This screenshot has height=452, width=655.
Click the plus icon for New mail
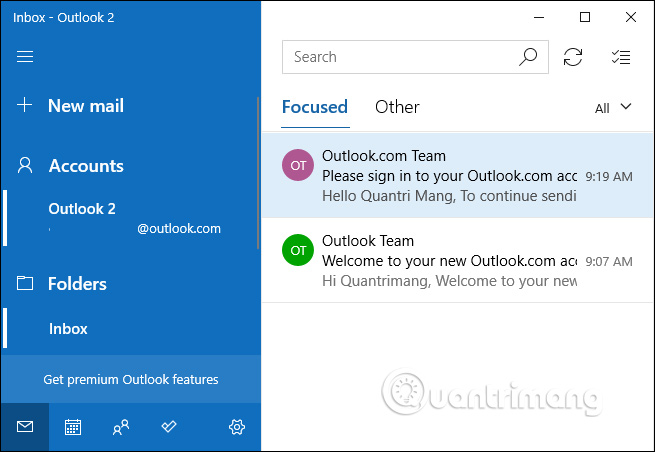point(25,104)
